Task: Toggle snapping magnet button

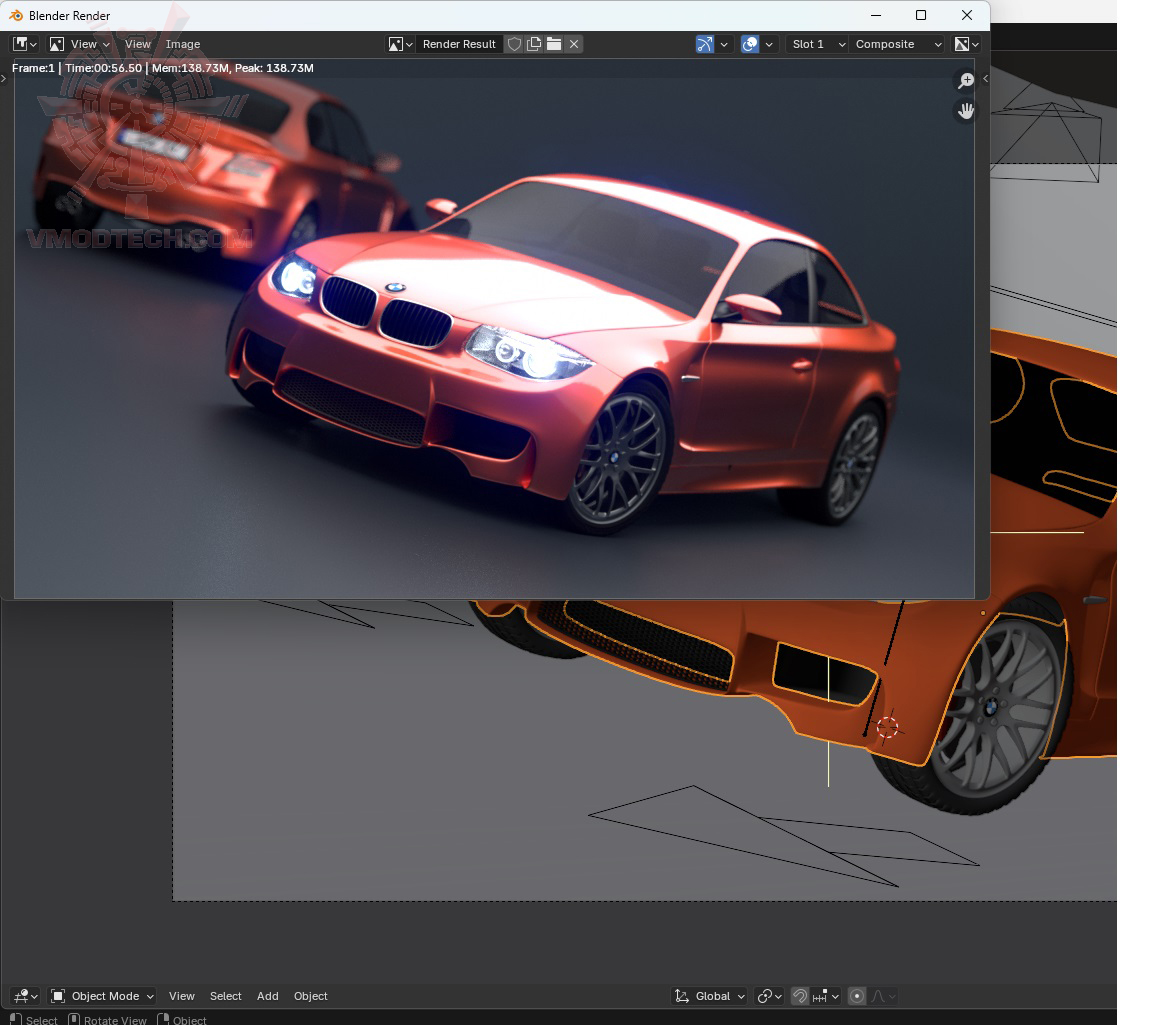Action: point(799,996)
